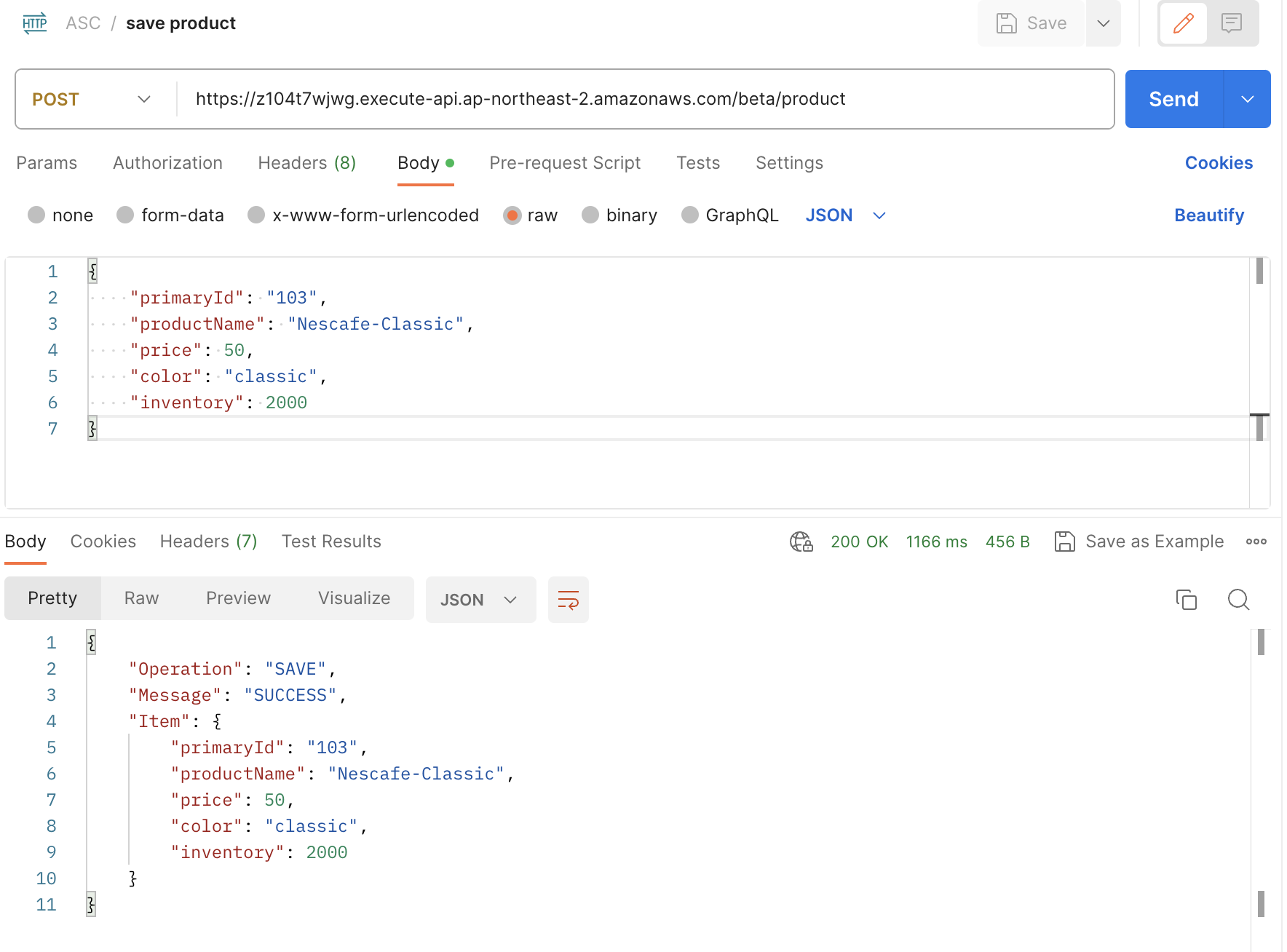This screenshot has height=952, width=1287.
Task: Click the network globe lock icon
Action: pyautogui.click(x=801, y=542)
